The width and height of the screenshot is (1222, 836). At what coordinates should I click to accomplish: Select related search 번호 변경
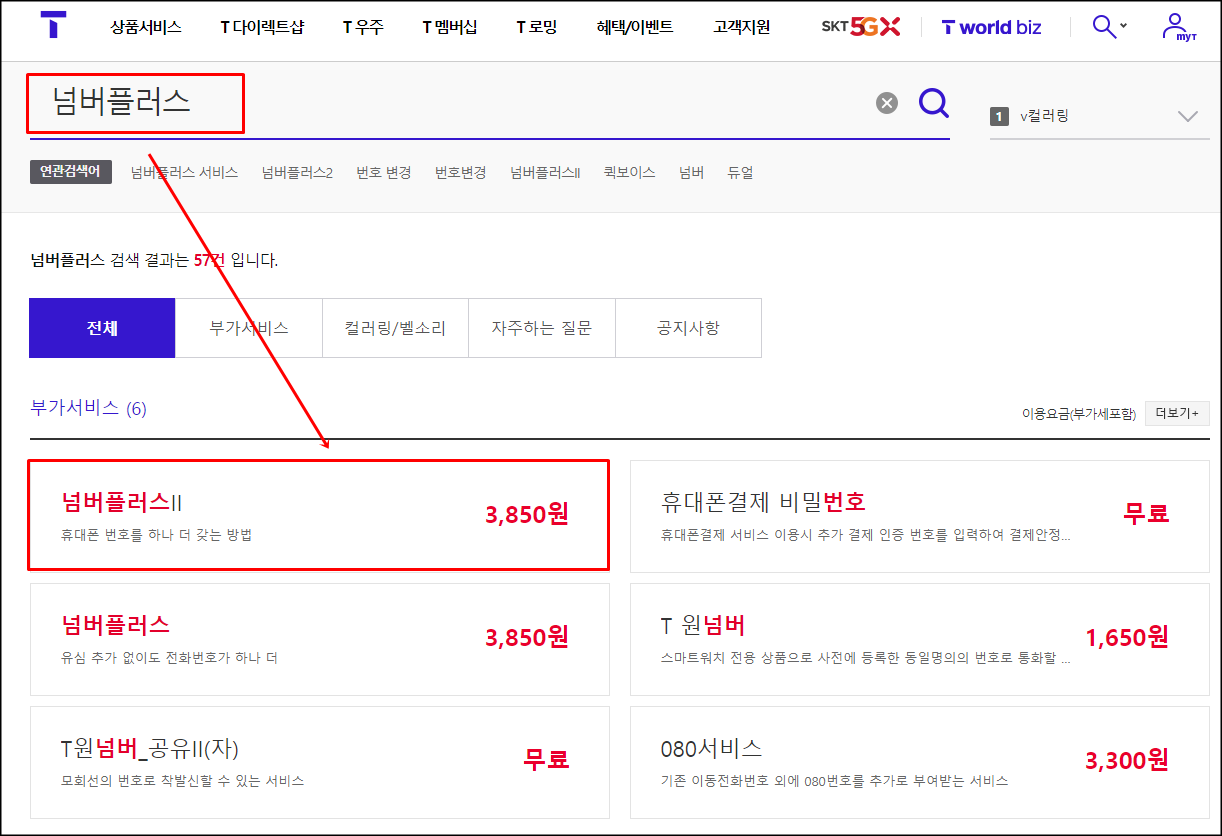pos(383,172)
